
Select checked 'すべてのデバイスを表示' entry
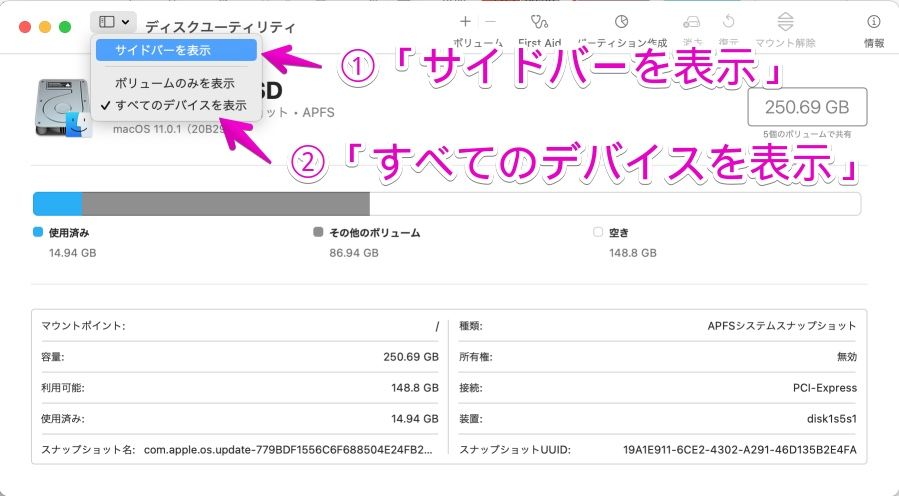[x=174, y=106]
